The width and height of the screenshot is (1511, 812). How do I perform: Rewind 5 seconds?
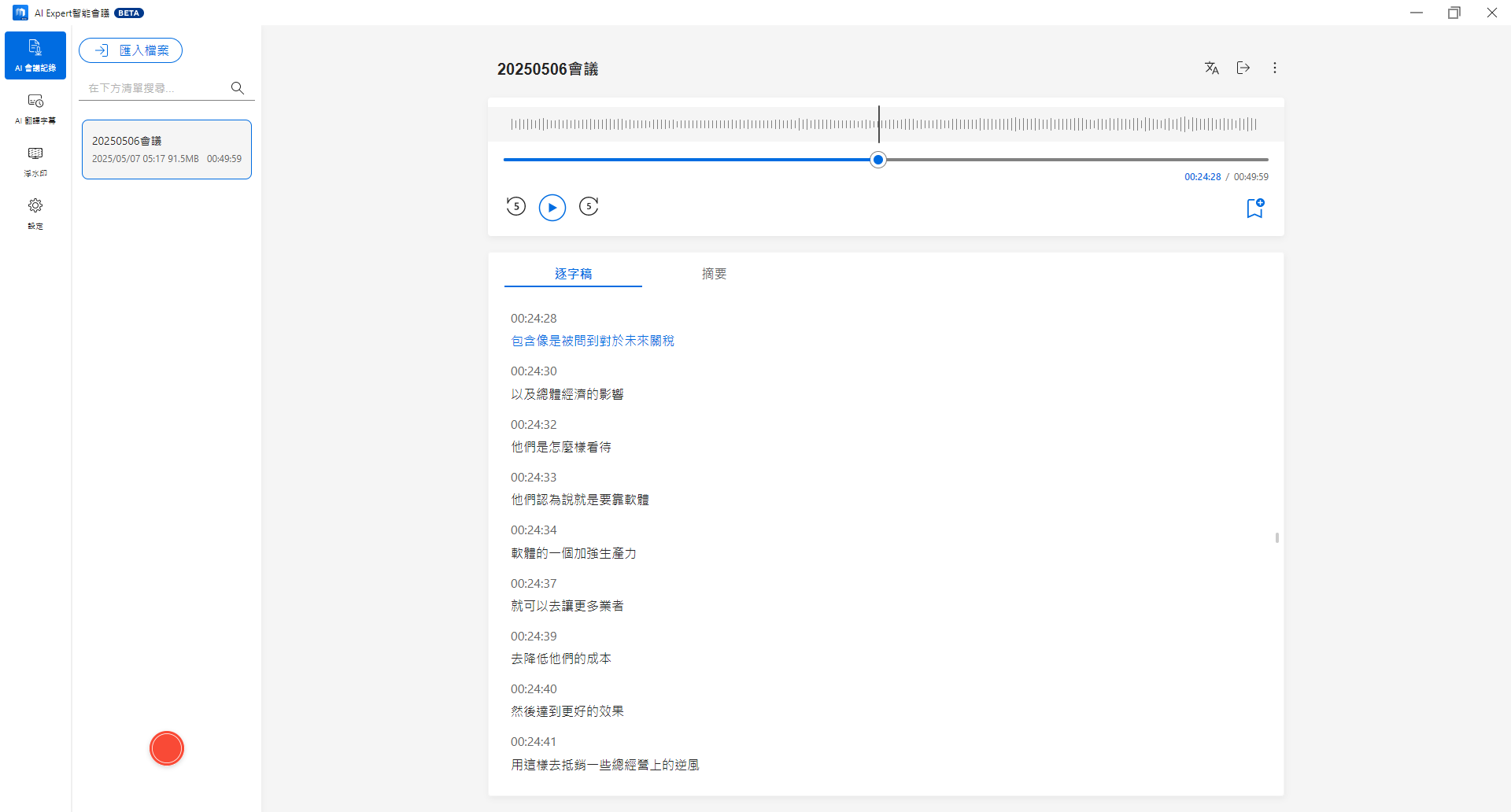point(515,207)
